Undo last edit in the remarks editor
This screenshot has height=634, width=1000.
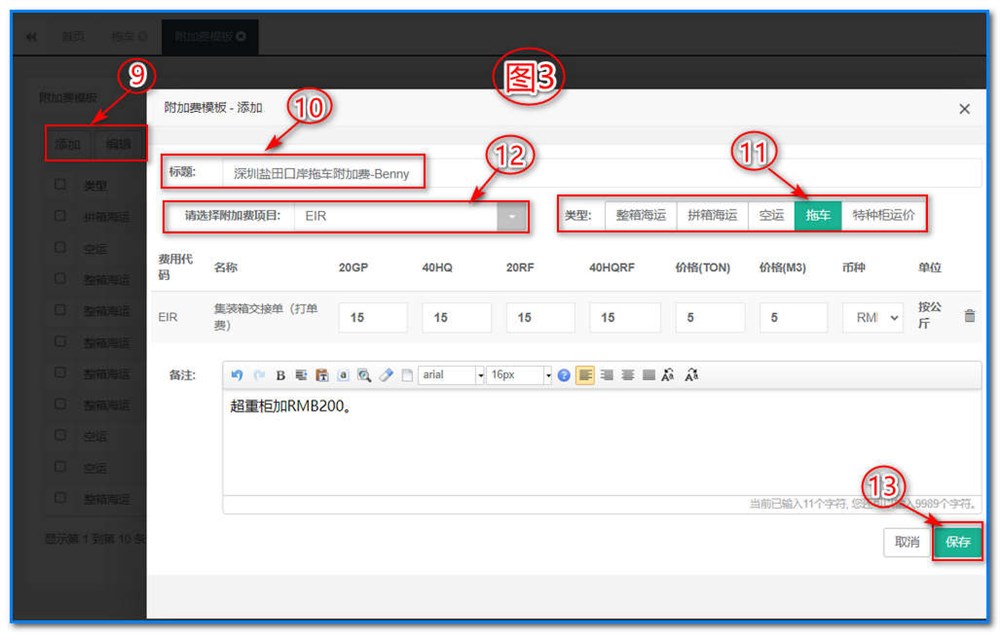(x=238, y=375)
